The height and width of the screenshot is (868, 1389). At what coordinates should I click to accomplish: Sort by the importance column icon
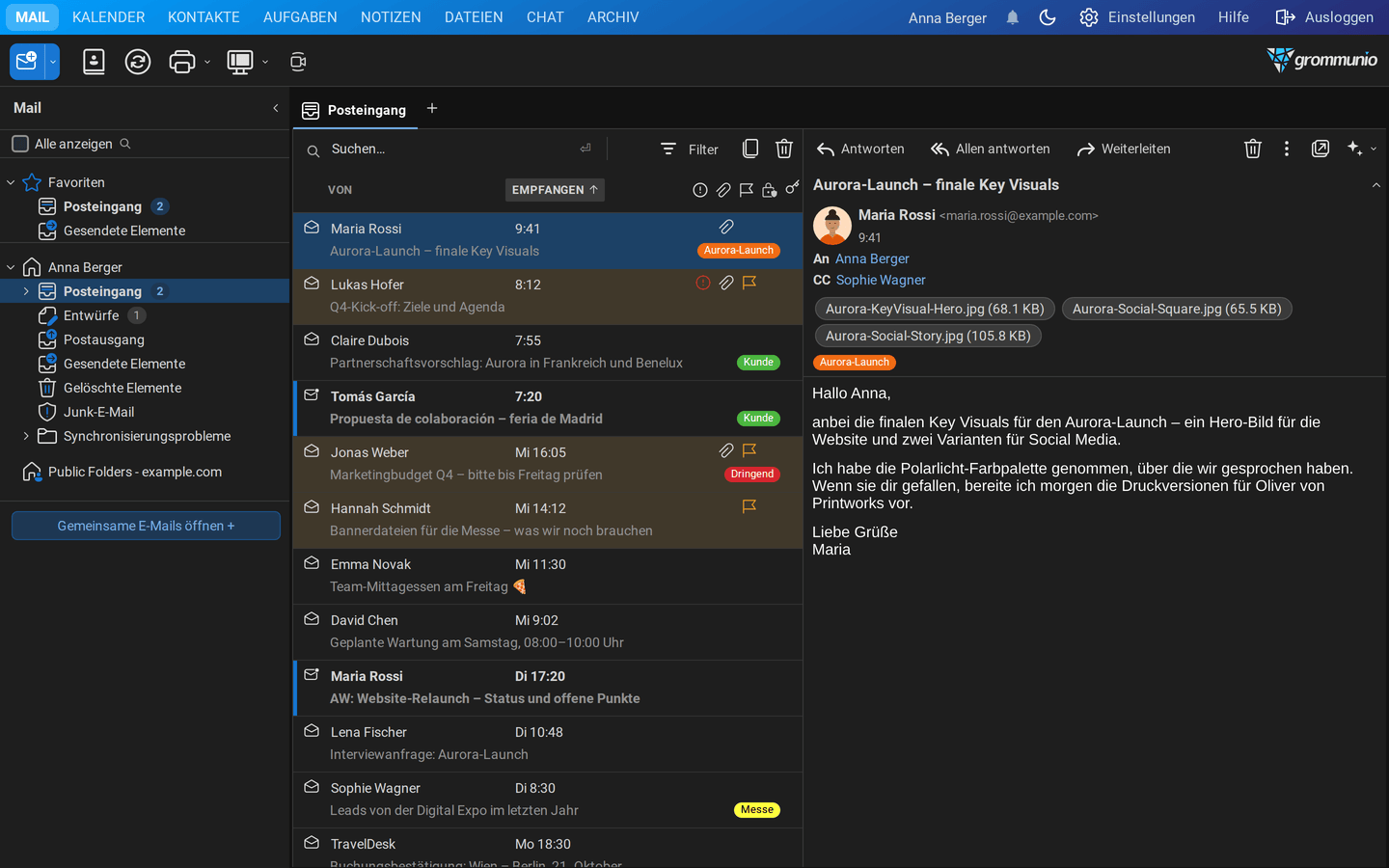point(700,190)
